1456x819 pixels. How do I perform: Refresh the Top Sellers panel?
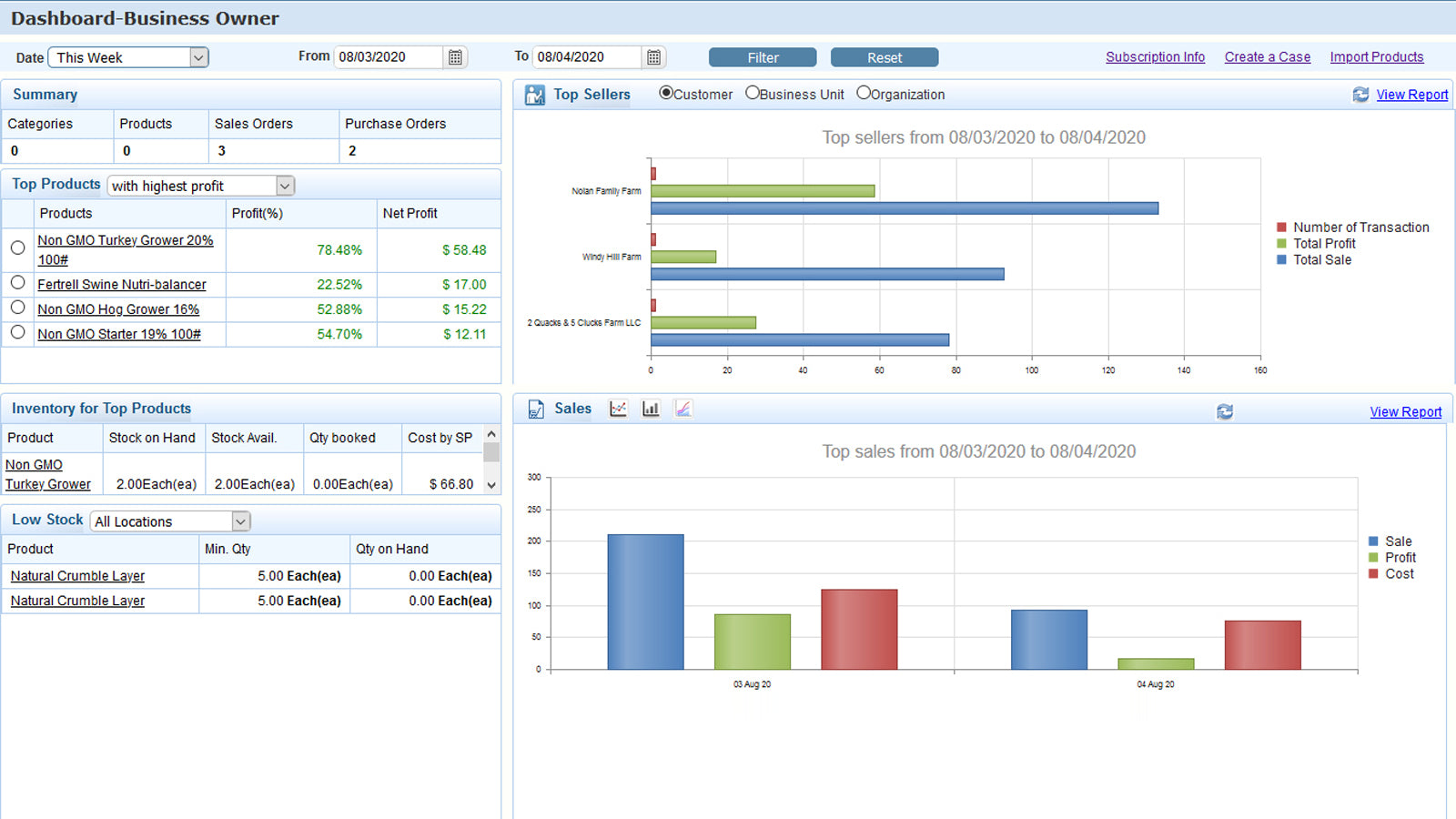1360,95
